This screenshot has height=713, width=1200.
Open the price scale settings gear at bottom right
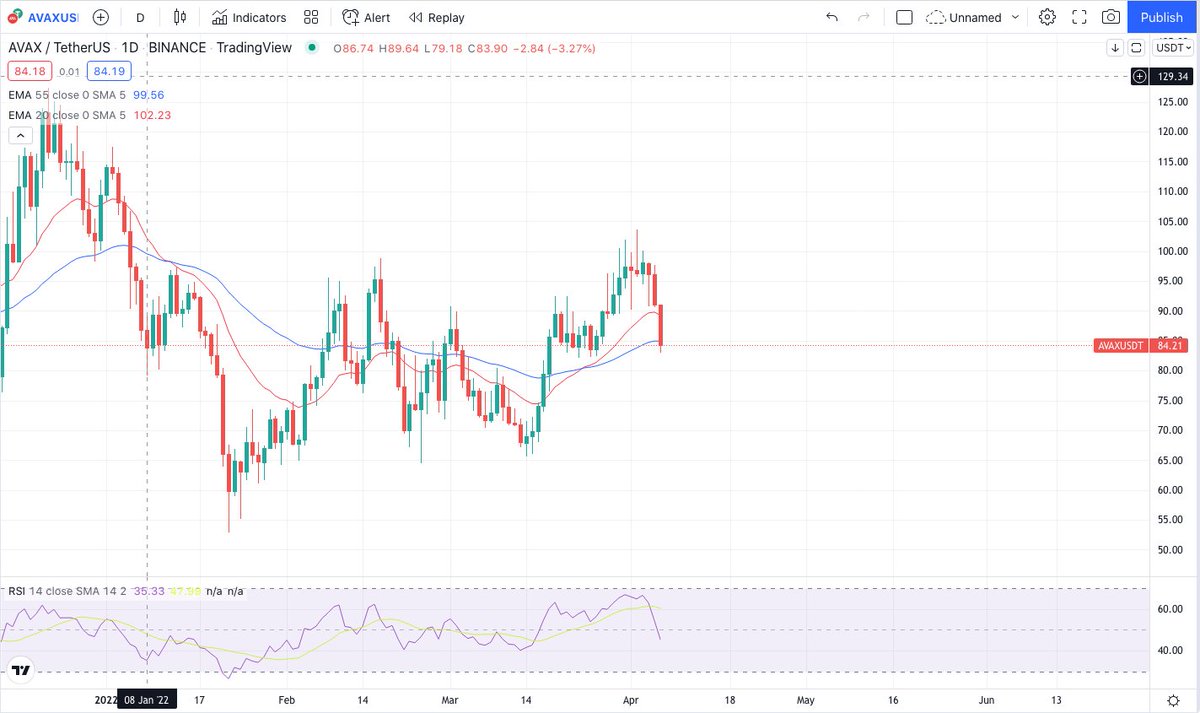[x=1172, y=701]
